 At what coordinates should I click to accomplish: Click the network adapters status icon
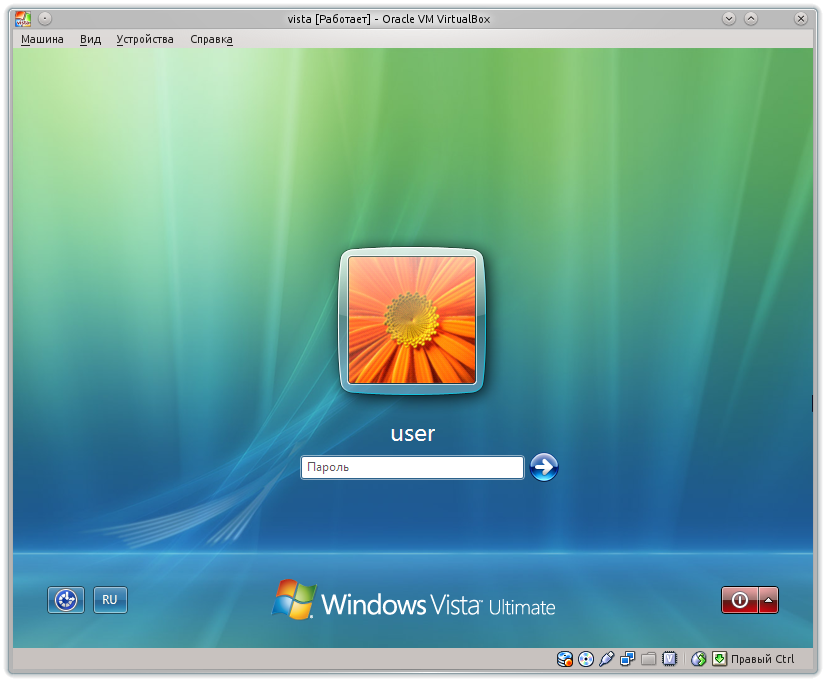tap(627, 658)
